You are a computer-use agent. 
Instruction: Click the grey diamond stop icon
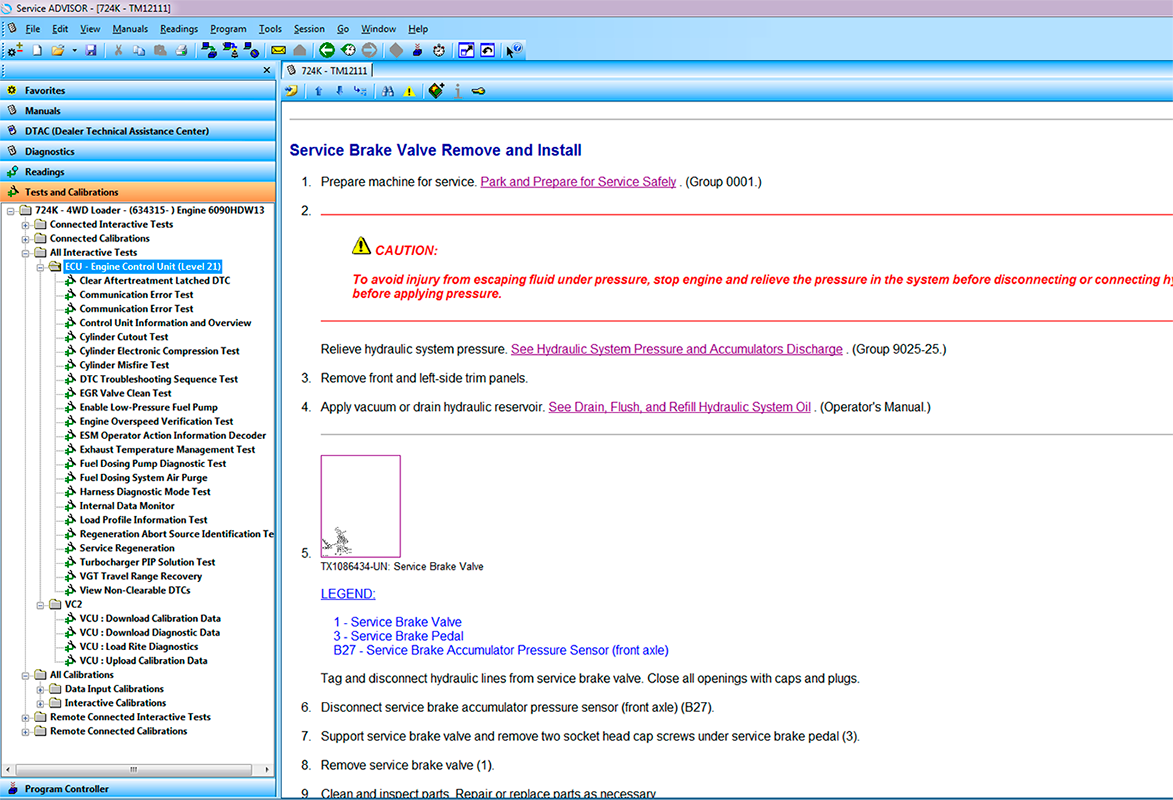(x=396, y=50)
